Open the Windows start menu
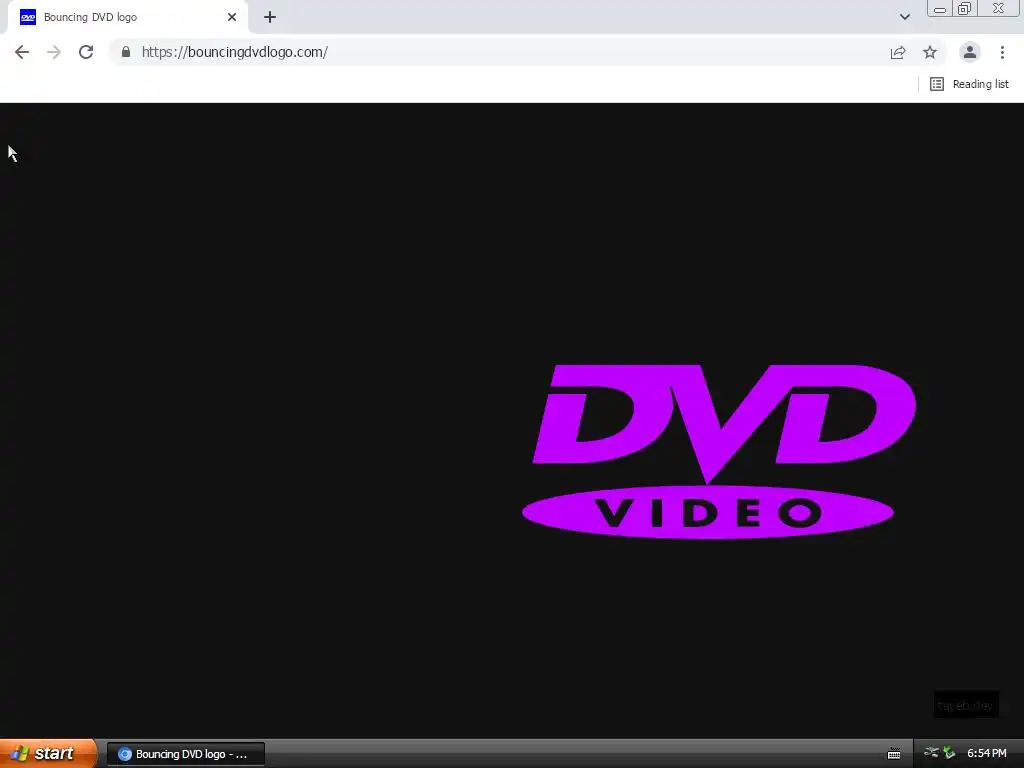 click(x=47, y=754)
